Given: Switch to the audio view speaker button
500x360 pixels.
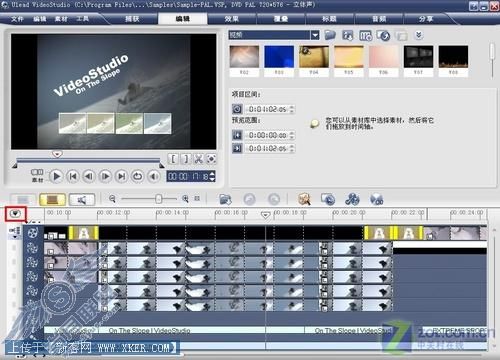Looking at the screenshot, I should pos(82,199).
